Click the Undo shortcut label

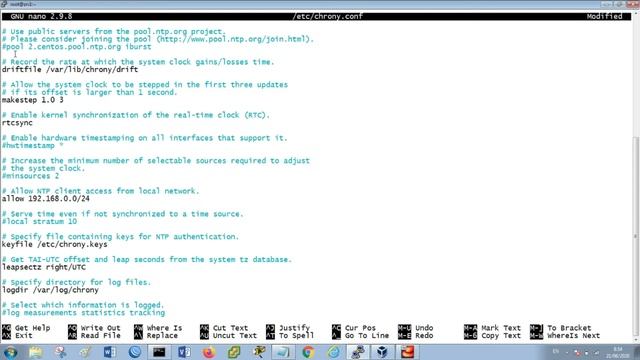click(x=424, y=328)
